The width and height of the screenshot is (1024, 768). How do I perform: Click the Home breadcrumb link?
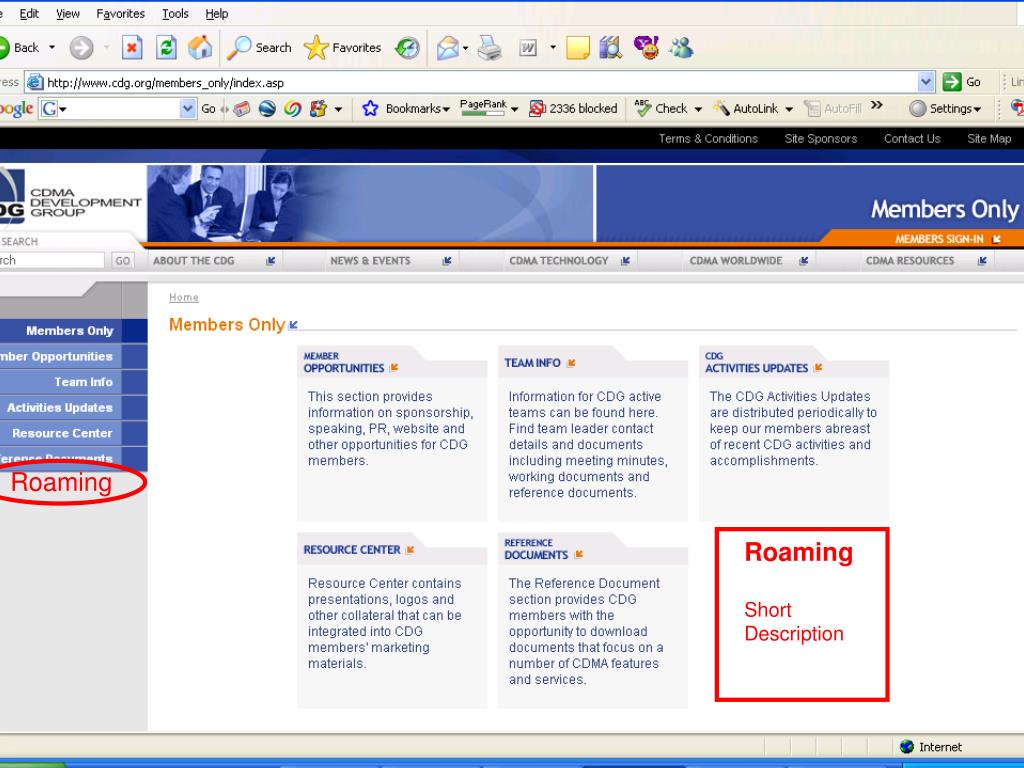[184, 297]
